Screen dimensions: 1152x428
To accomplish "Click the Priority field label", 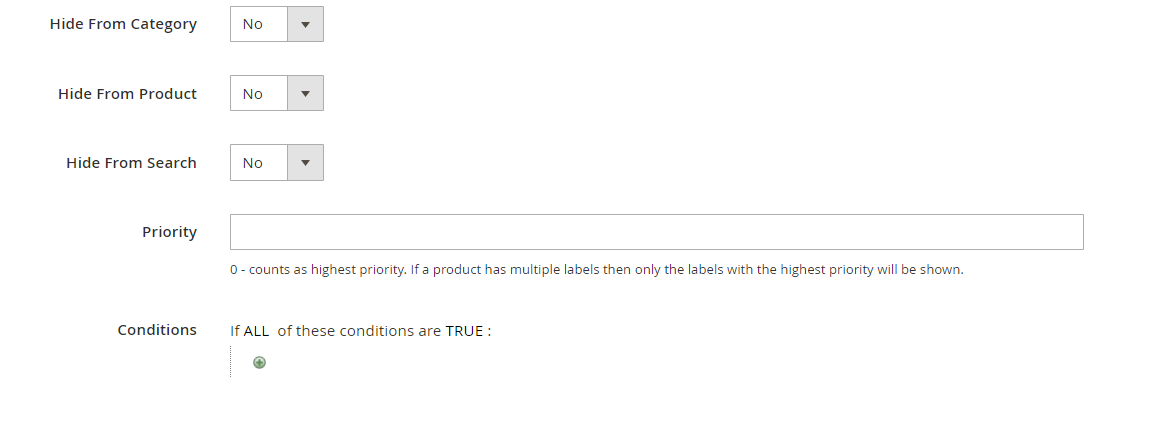I will coord(169,232).
